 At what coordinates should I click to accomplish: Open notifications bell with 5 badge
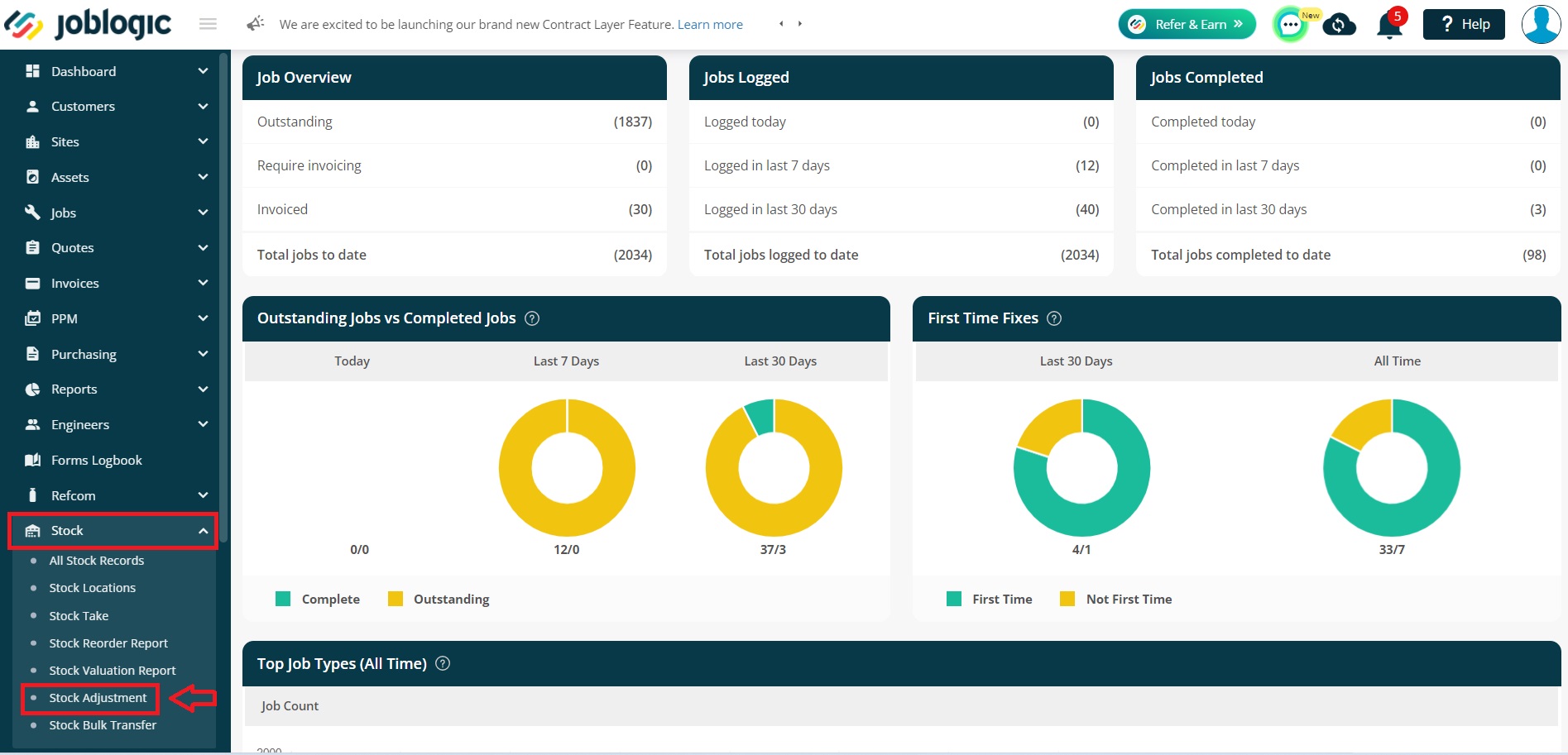pyautogui.click(x=1390, y=24)
